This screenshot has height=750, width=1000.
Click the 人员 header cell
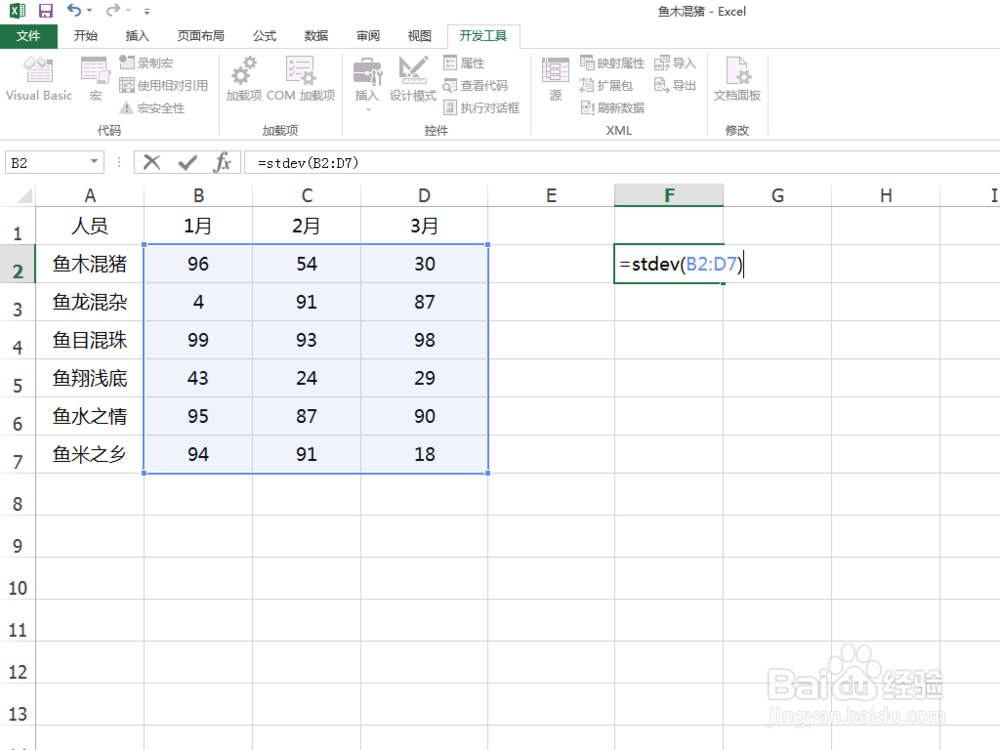coord(90,226)
